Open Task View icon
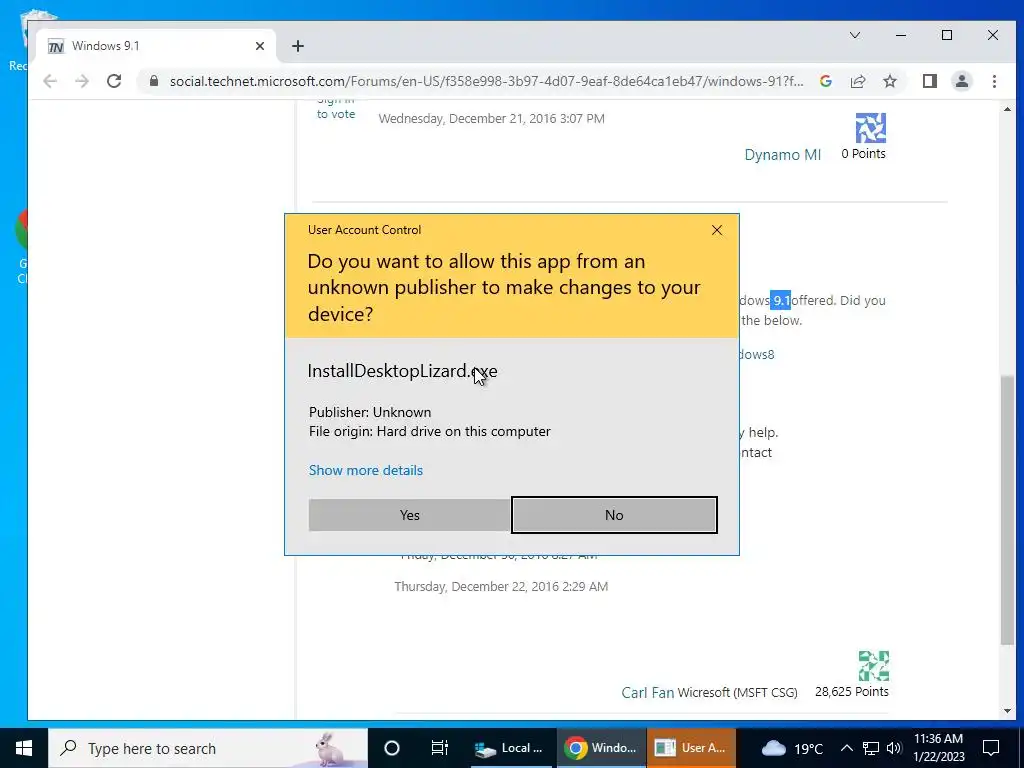Viewport: 1024px width, 768px height. click(440, 748)
